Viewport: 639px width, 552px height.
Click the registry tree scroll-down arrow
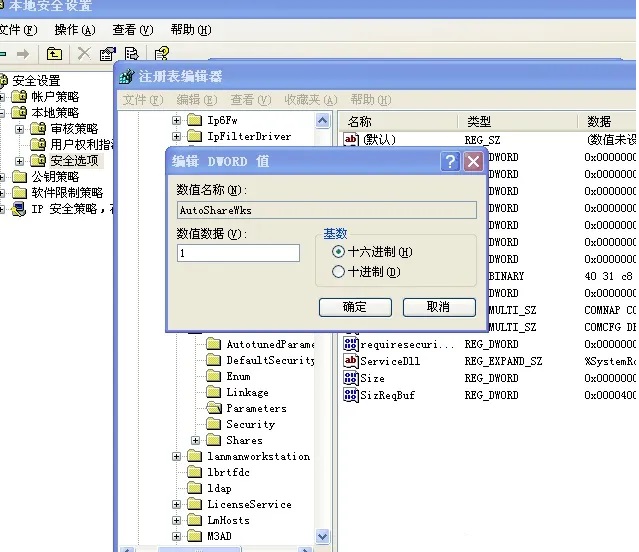pos(322,536)
